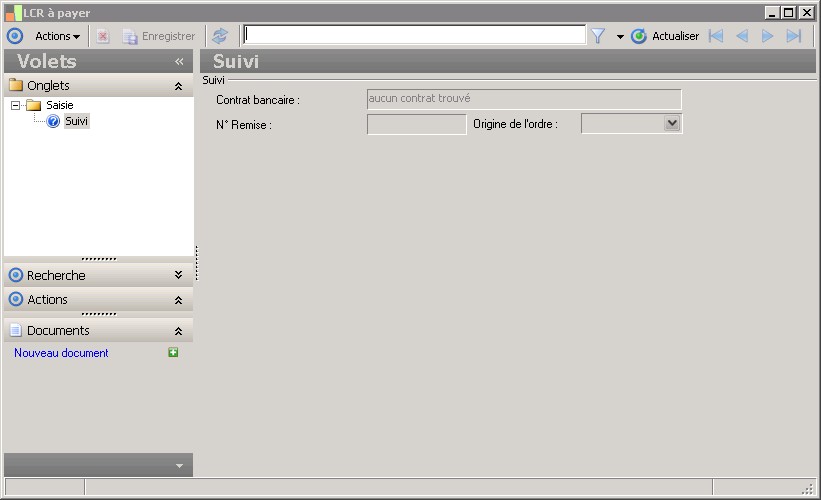This screenshot has width=821, height=500.
Task: Click the Enregistrer save button
Action: (x=159, y=36)
